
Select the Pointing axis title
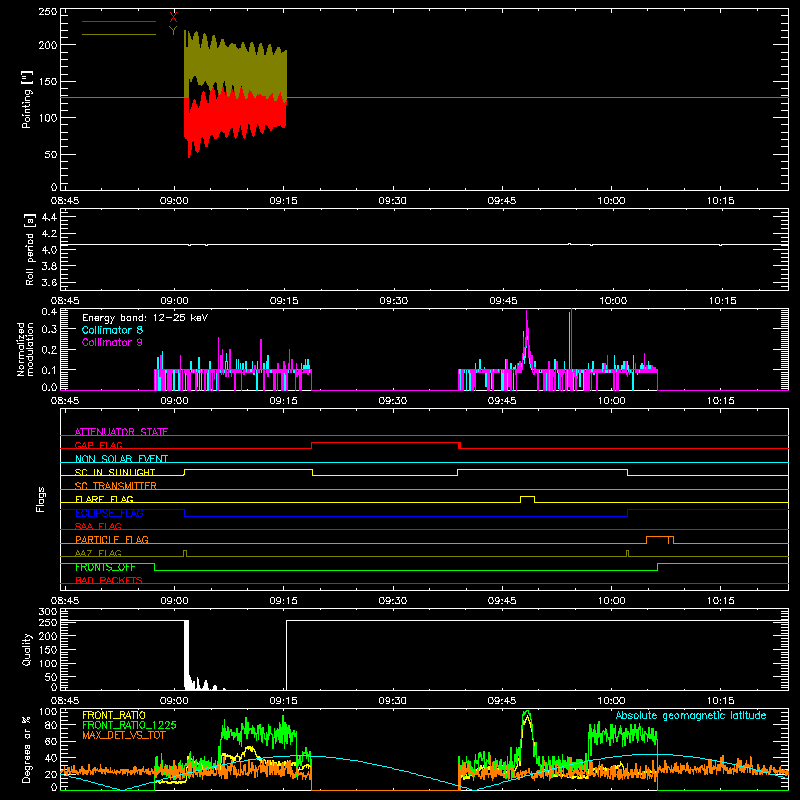pos(27,99)
